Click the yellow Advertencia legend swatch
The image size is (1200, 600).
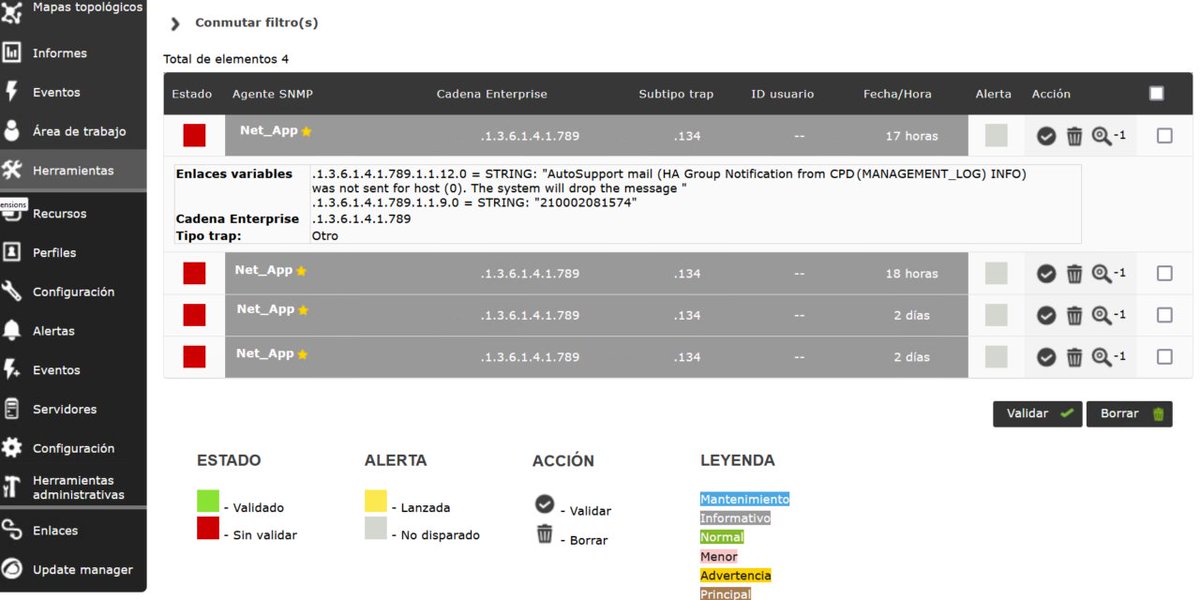735,575
